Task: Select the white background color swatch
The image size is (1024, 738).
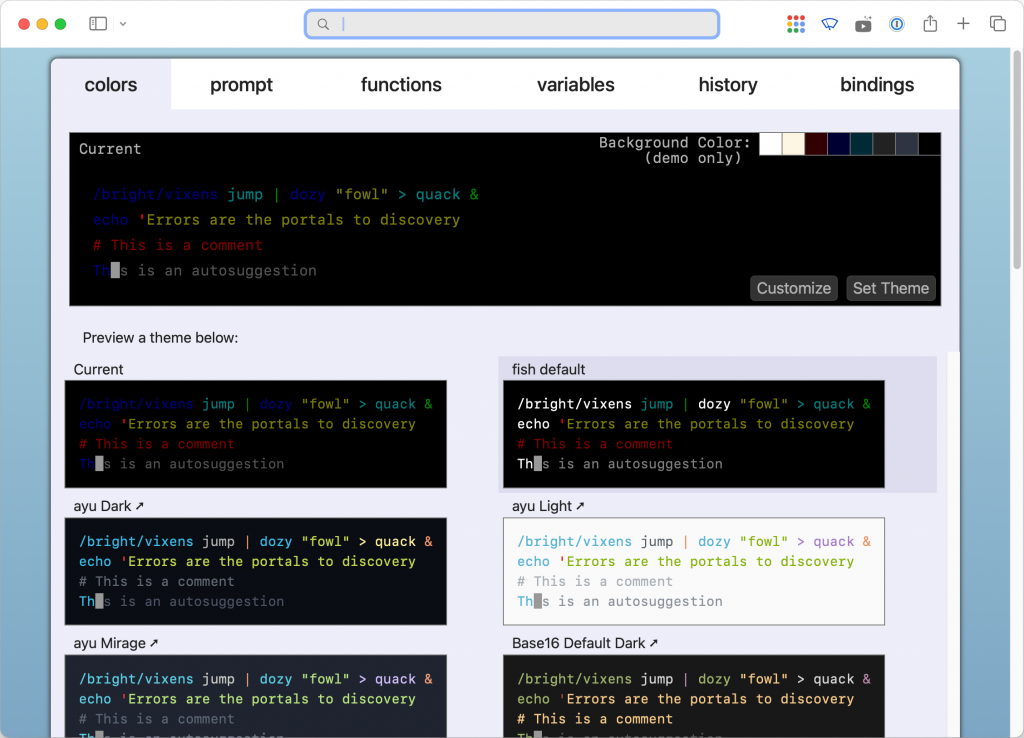Action: tap(771, 144)
